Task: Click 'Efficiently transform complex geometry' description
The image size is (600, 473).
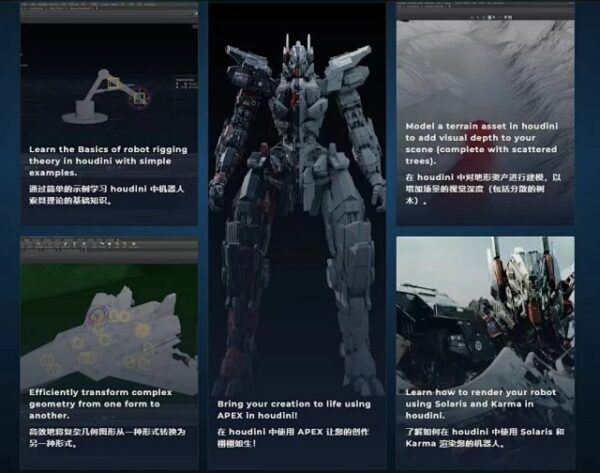Action: pyautogui.click(x=100, y=402)
